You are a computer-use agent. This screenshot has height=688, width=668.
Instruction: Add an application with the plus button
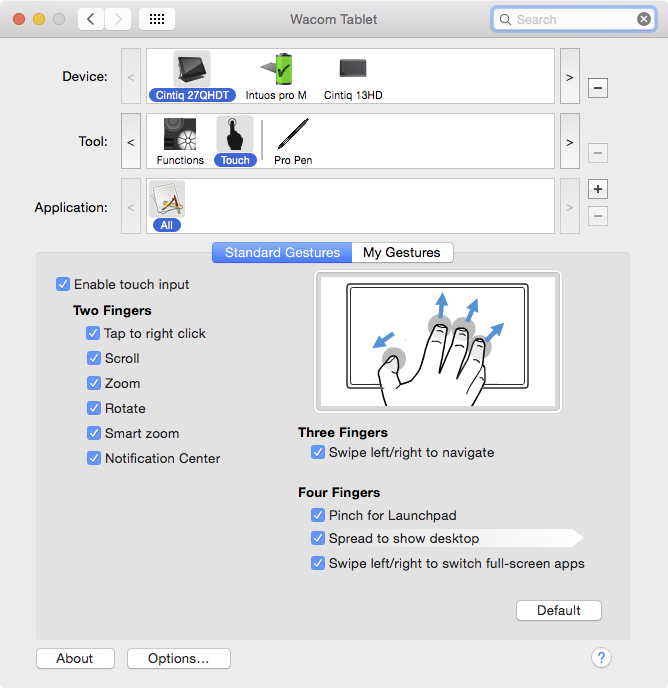coord(597,189)
